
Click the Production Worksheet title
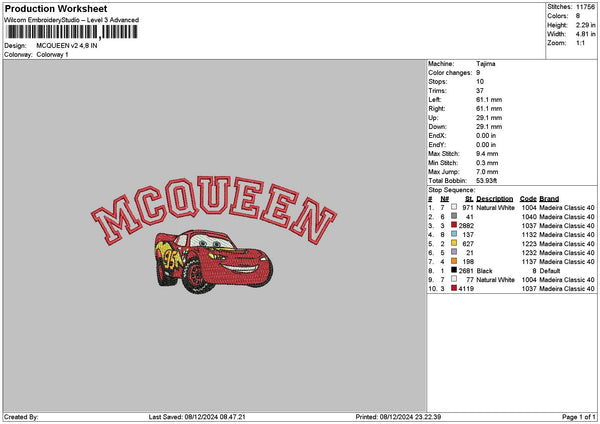[x=56, y=8]
